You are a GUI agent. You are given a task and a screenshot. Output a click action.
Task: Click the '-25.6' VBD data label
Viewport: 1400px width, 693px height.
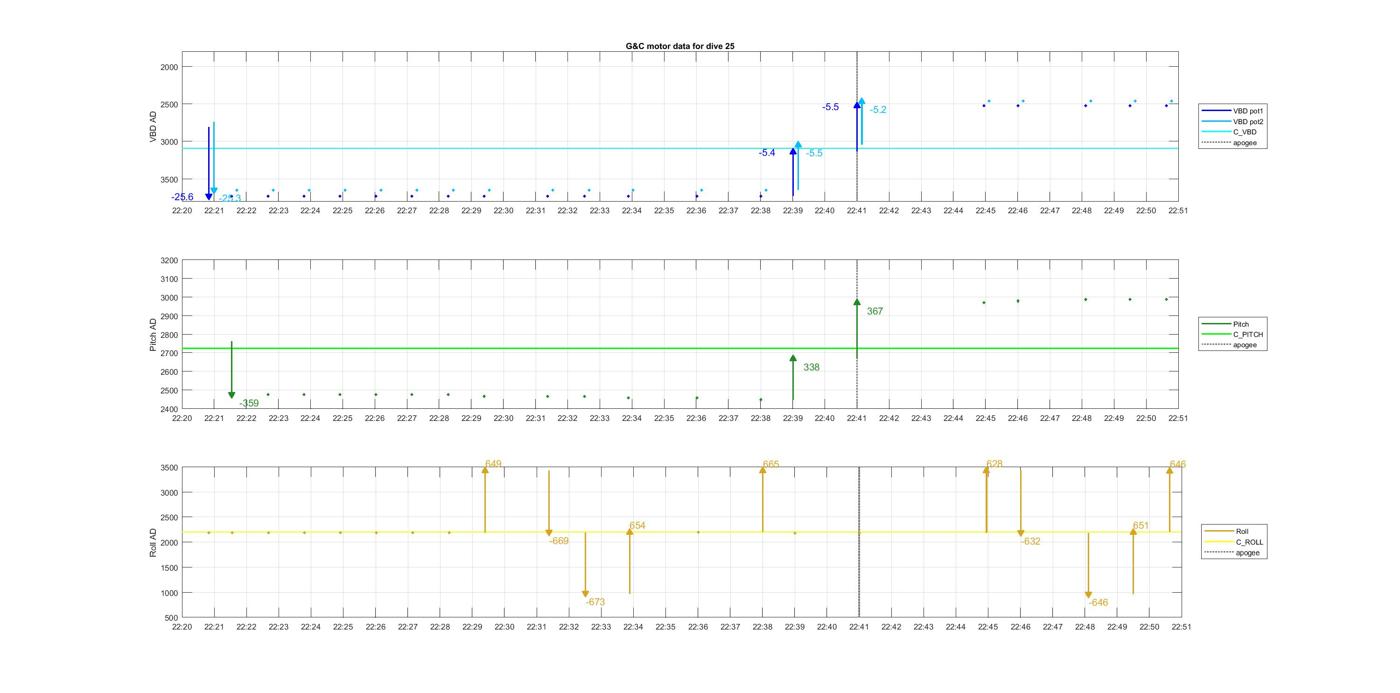[x=182, y=197]
